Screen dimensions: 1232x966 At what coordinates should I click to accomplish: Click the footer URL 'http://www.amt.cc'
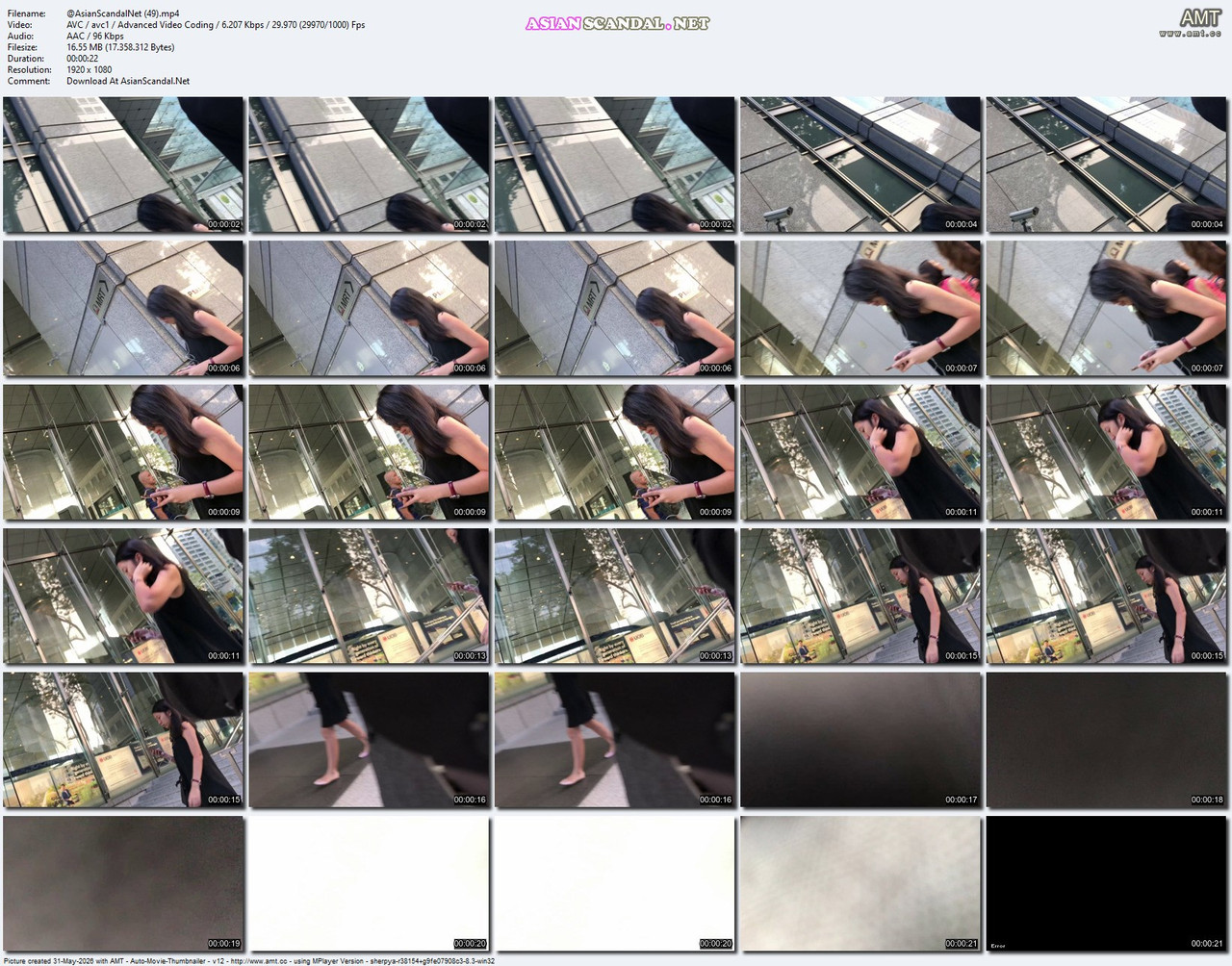point(260,960)
